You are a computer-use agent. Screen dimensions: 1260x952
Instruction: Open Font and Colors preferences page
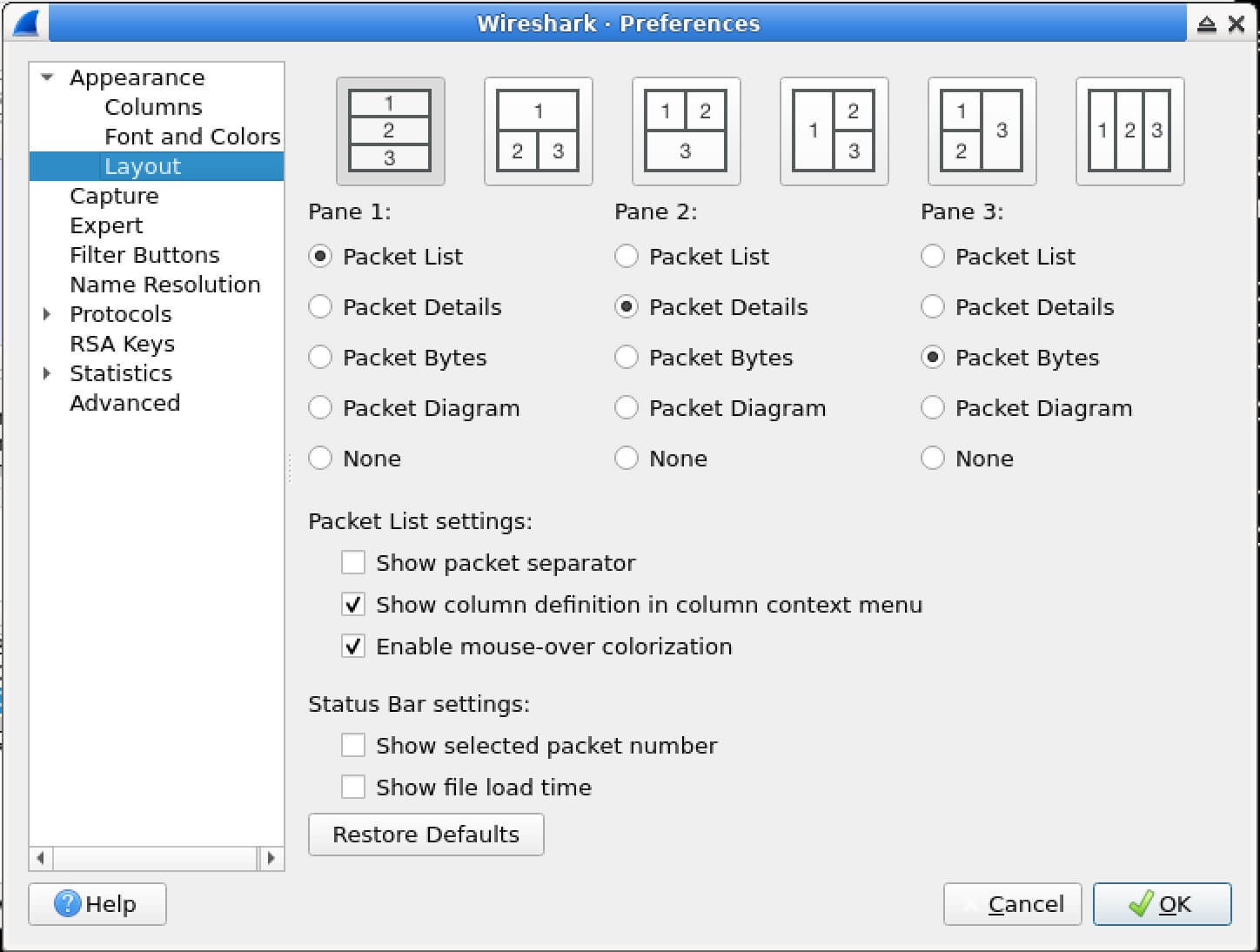192,137
